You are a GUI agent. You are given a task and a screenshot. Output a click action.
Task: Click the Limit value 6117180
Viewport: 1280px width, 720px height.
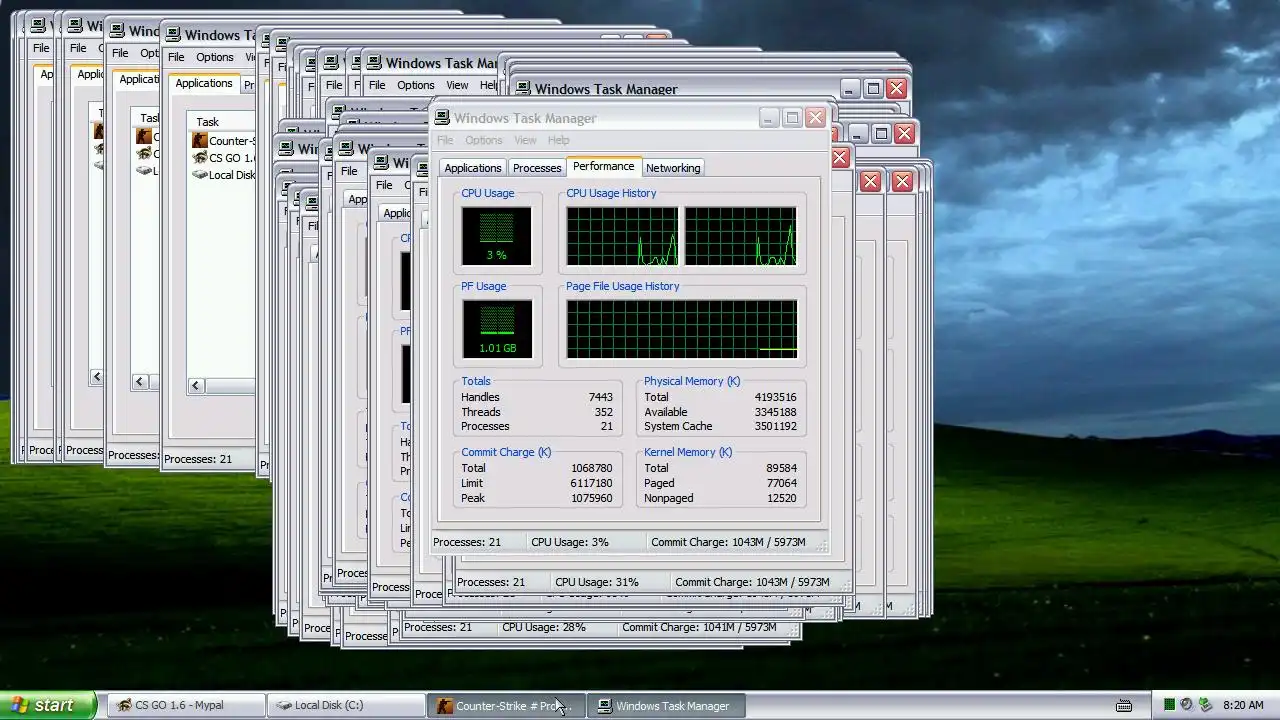point(591,483)
